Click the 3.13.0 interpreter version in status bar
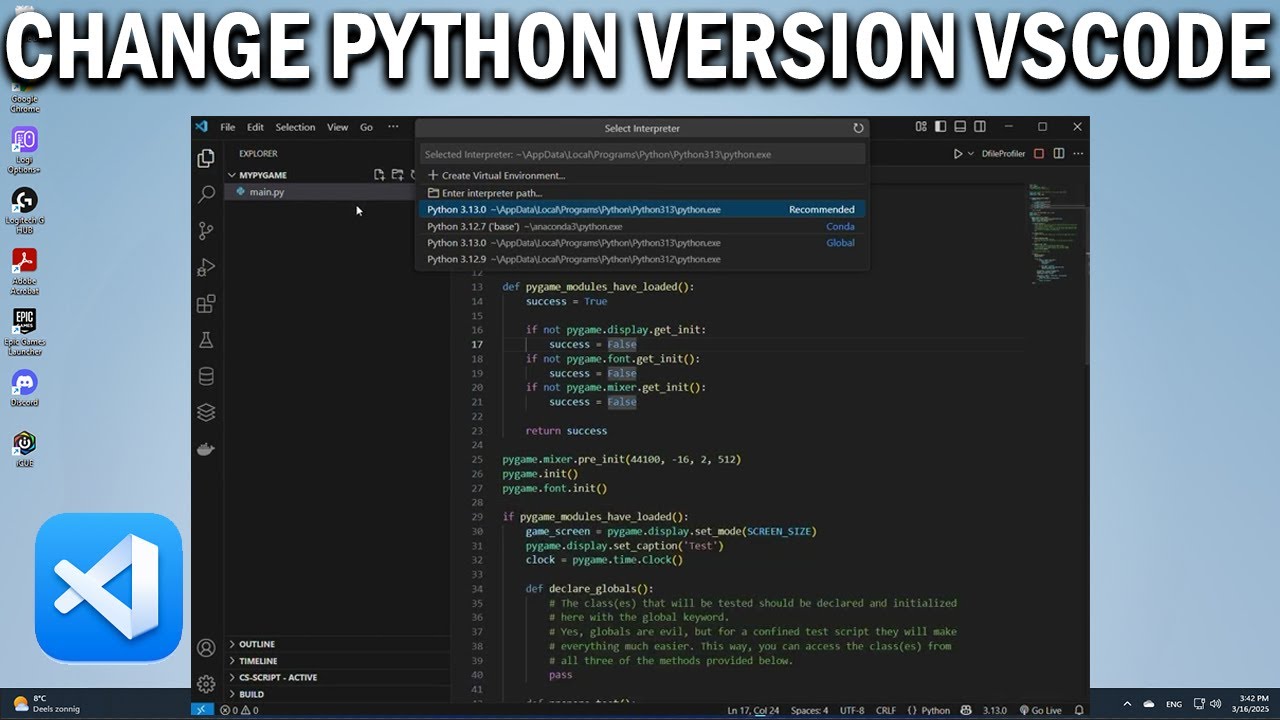The height and width of the screenshot is (720, 1280). coord(994,710)
